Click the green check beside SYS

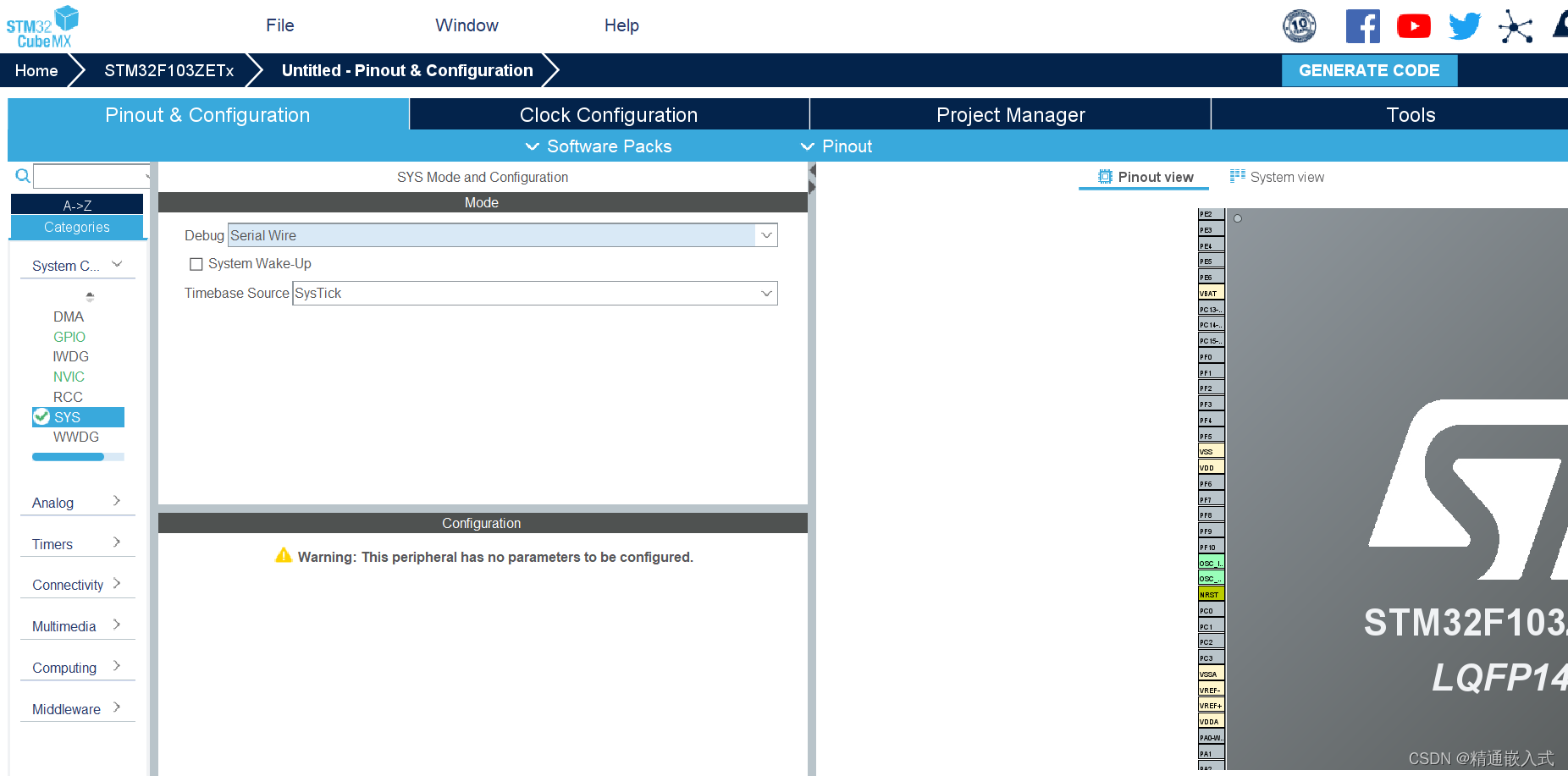(41, 416)
